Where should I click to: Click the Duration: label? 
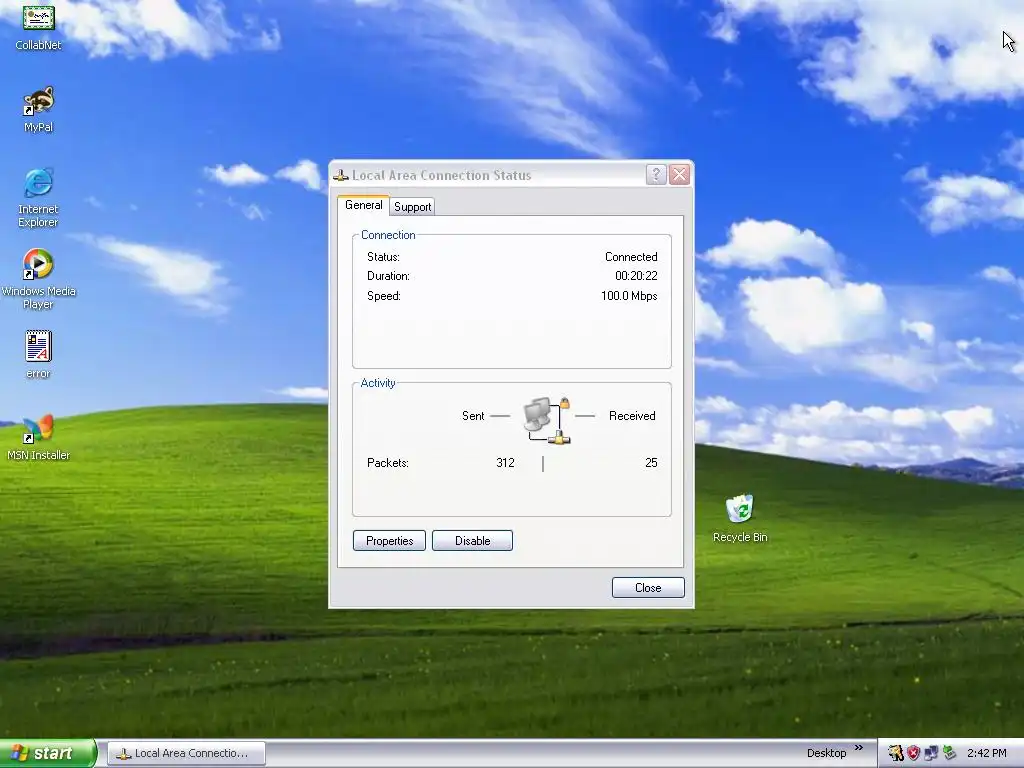pyautogui.click(x=389, y=276)
